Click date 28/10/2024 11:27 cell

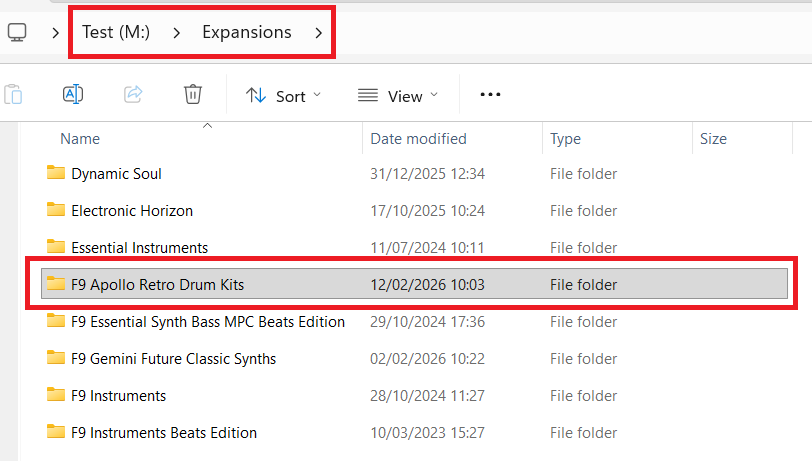point(427,396)
